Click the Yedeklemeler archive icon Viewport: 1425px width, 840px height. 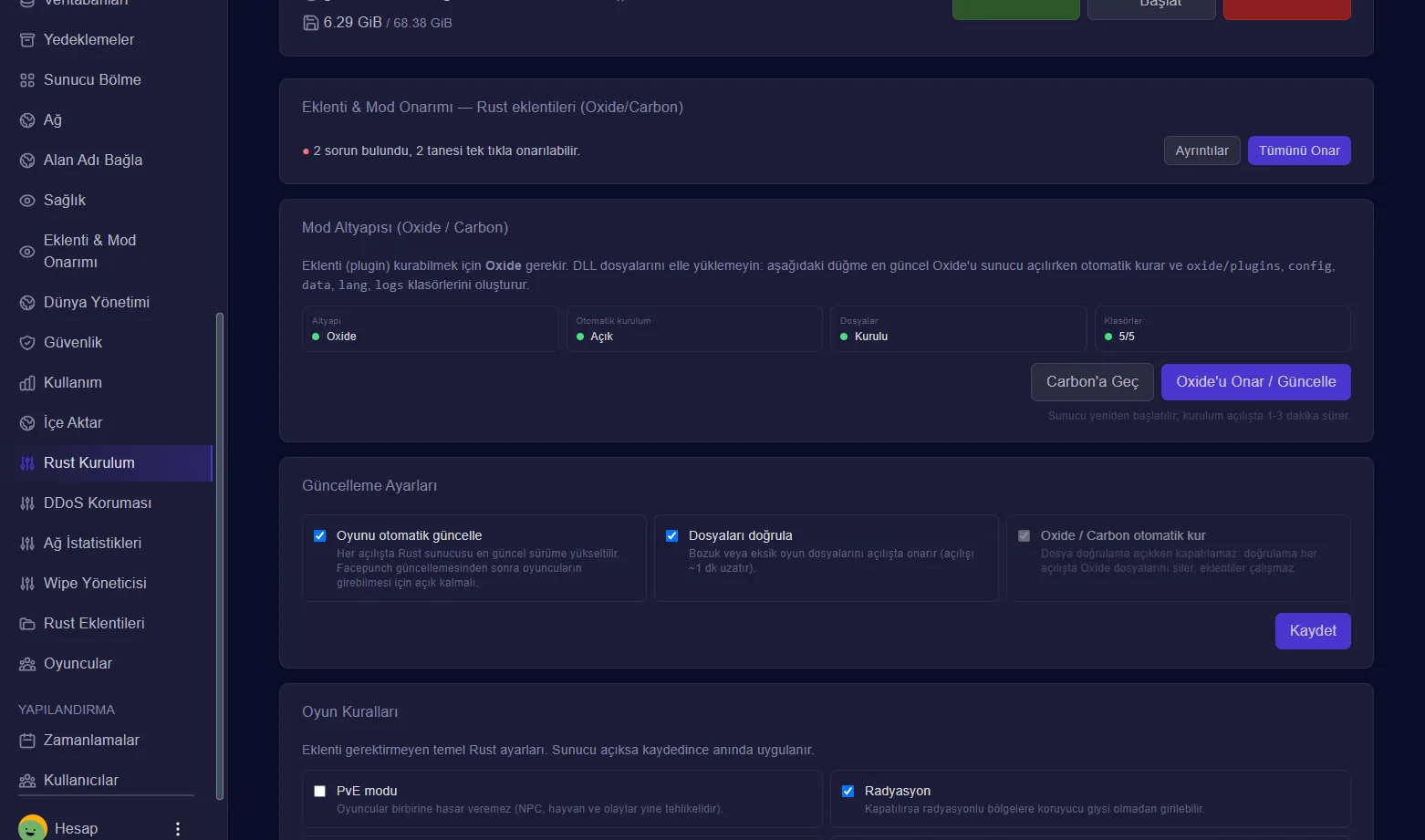[27, 40]
